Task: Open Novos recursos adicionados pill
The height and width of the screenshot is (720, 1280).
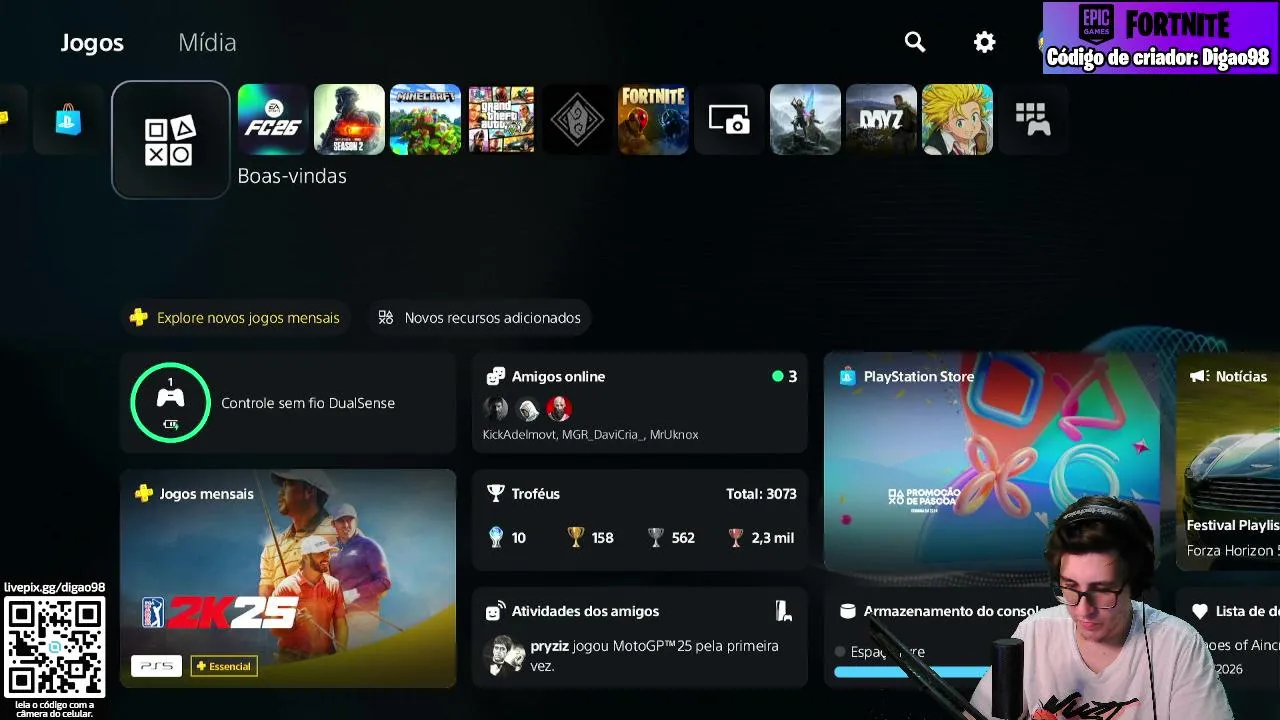Action: 480,318
